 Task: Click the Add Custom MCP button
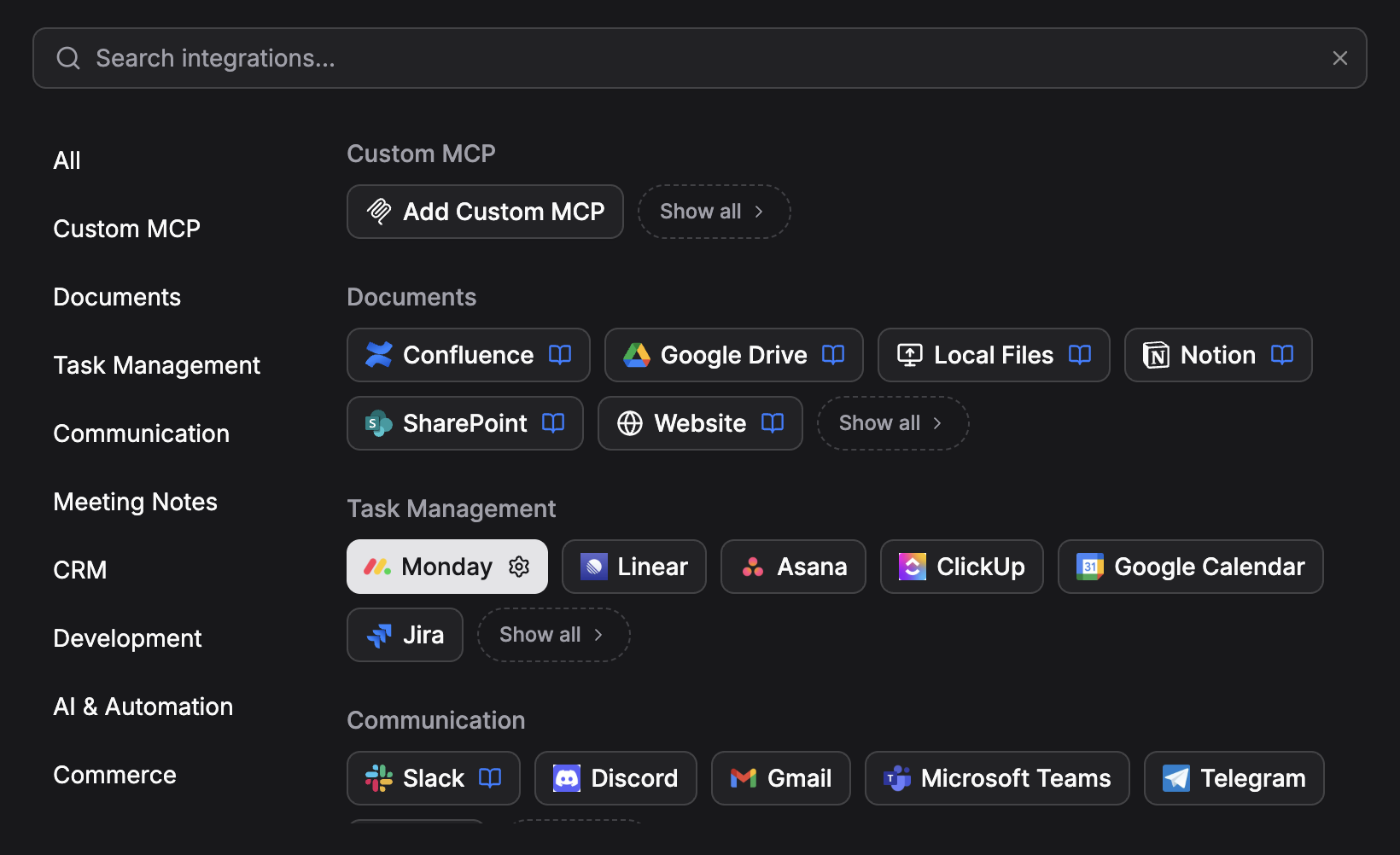tap(485, 212)
